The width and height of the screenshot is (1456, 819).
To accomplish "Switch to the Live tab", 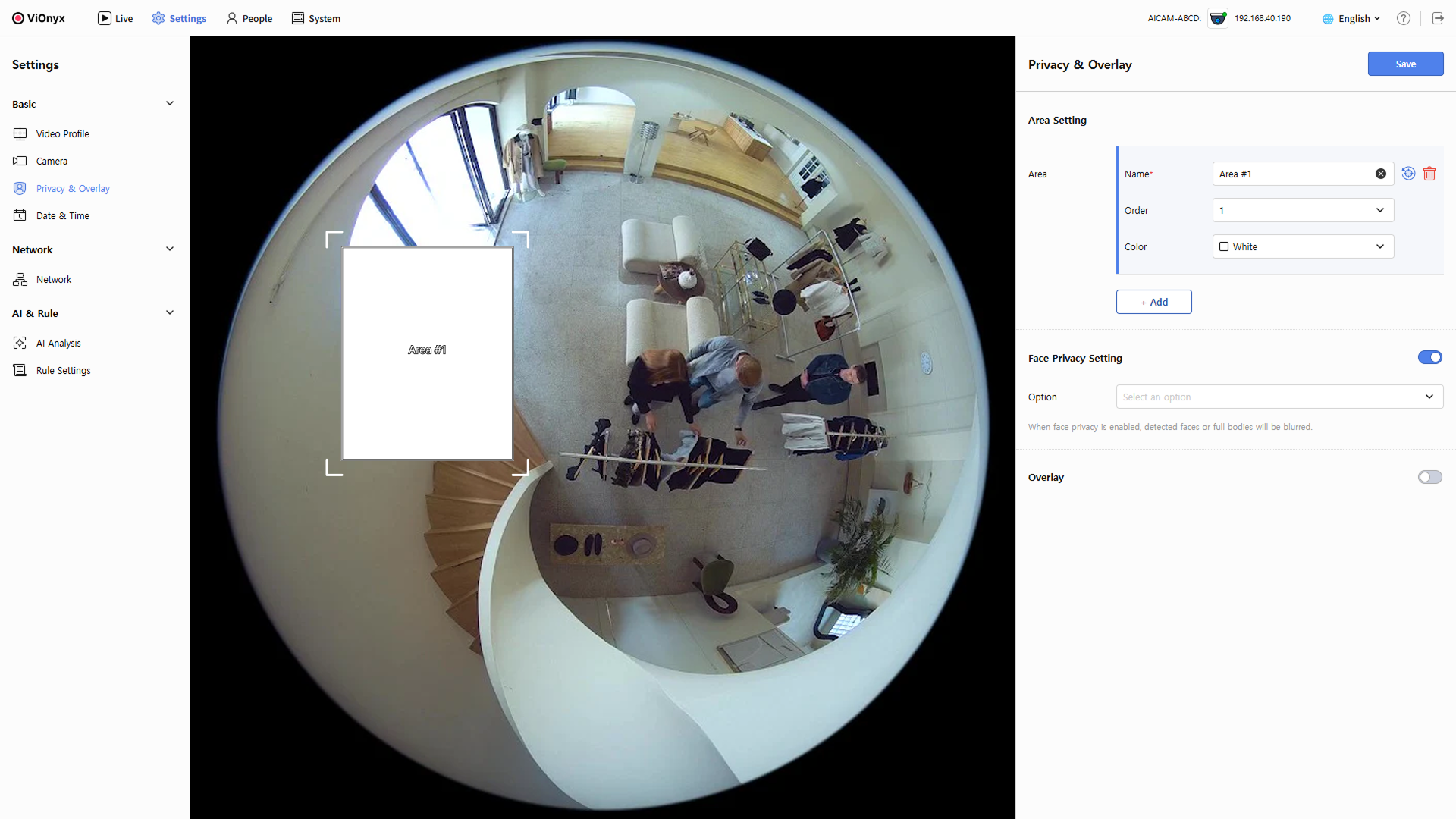I will (115, 18).
